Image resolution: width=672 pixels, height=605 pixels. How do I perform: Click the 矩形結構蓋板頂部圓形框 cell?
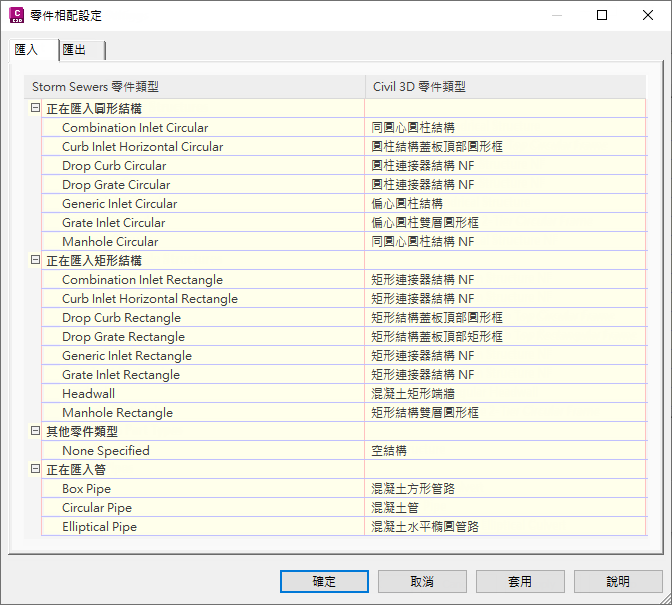point(506,317)
